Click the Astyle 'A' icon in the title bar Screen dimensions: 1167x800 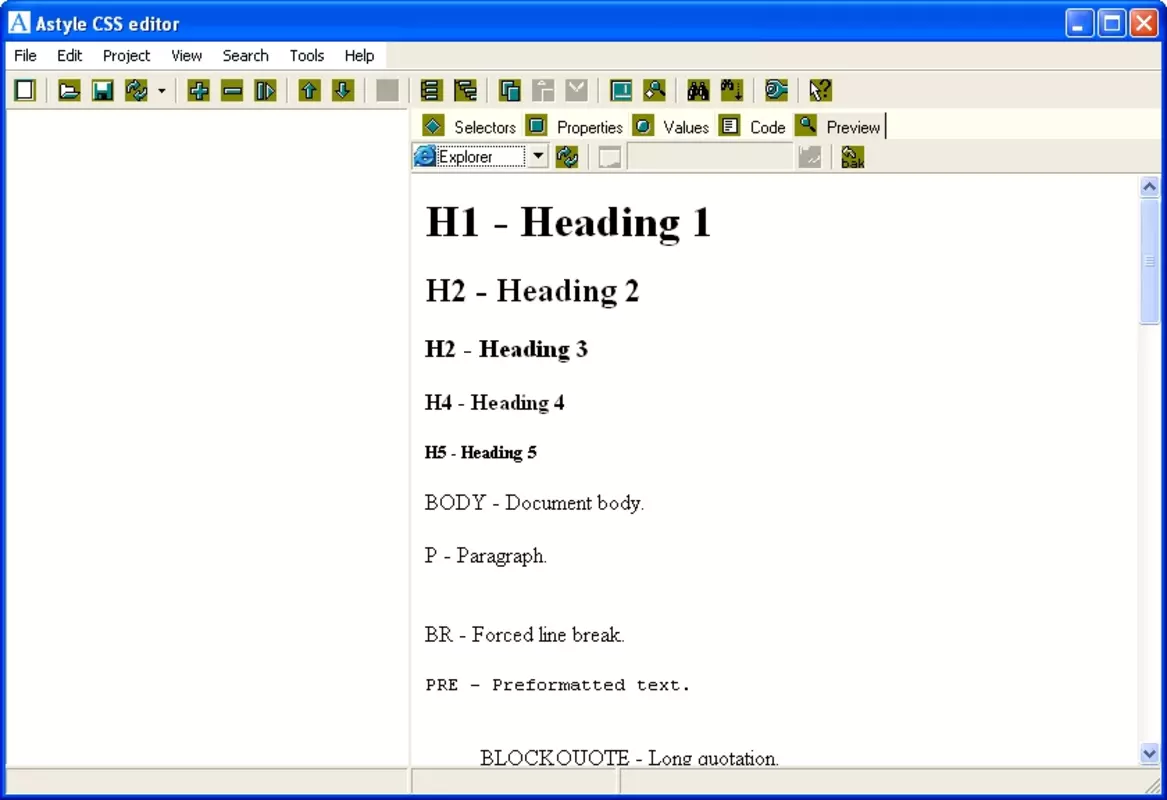click(x=19, y=23)
